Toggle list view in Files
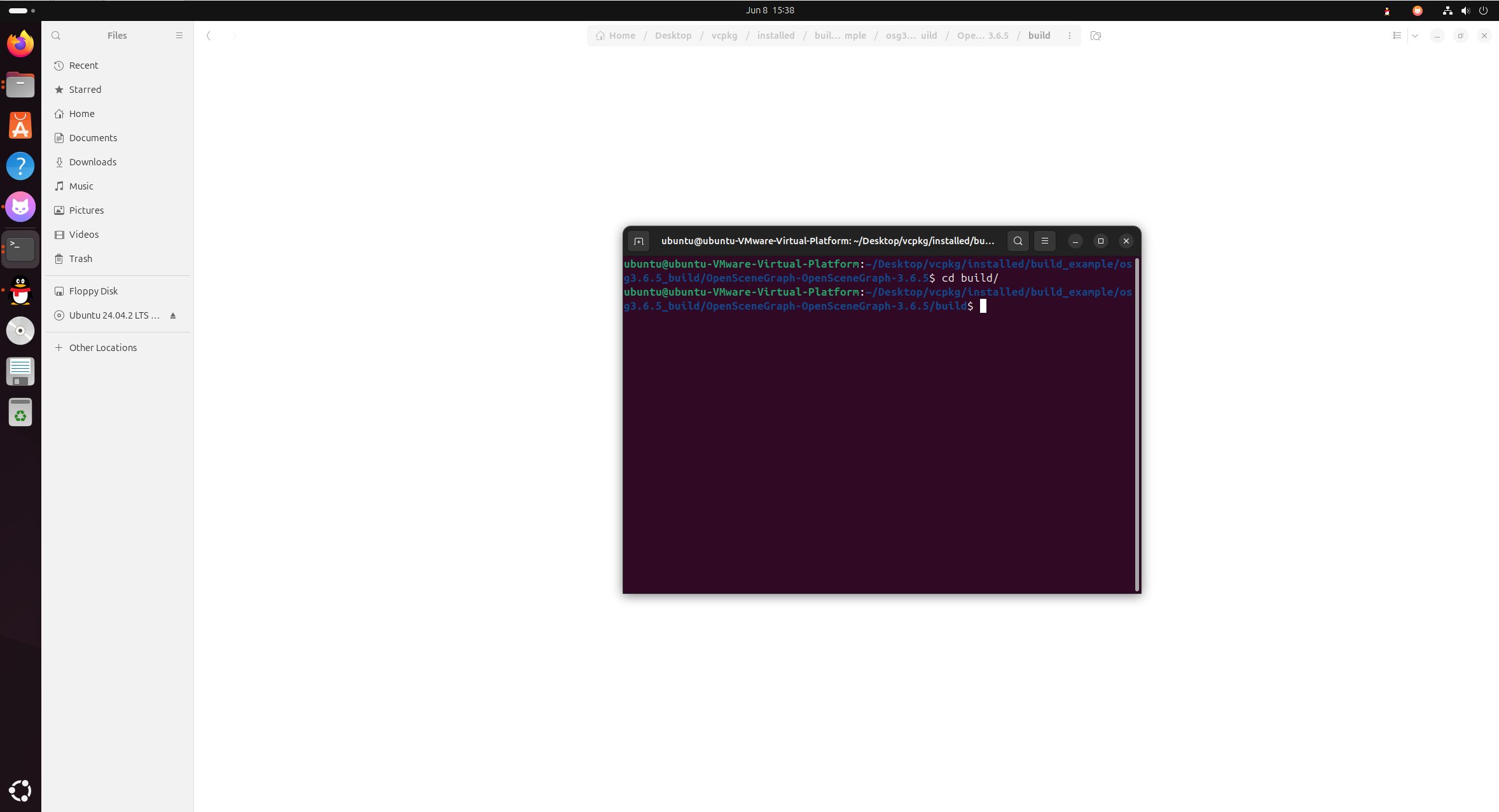This screenshot has height=812, width=1499. [x=1397, y=36]
